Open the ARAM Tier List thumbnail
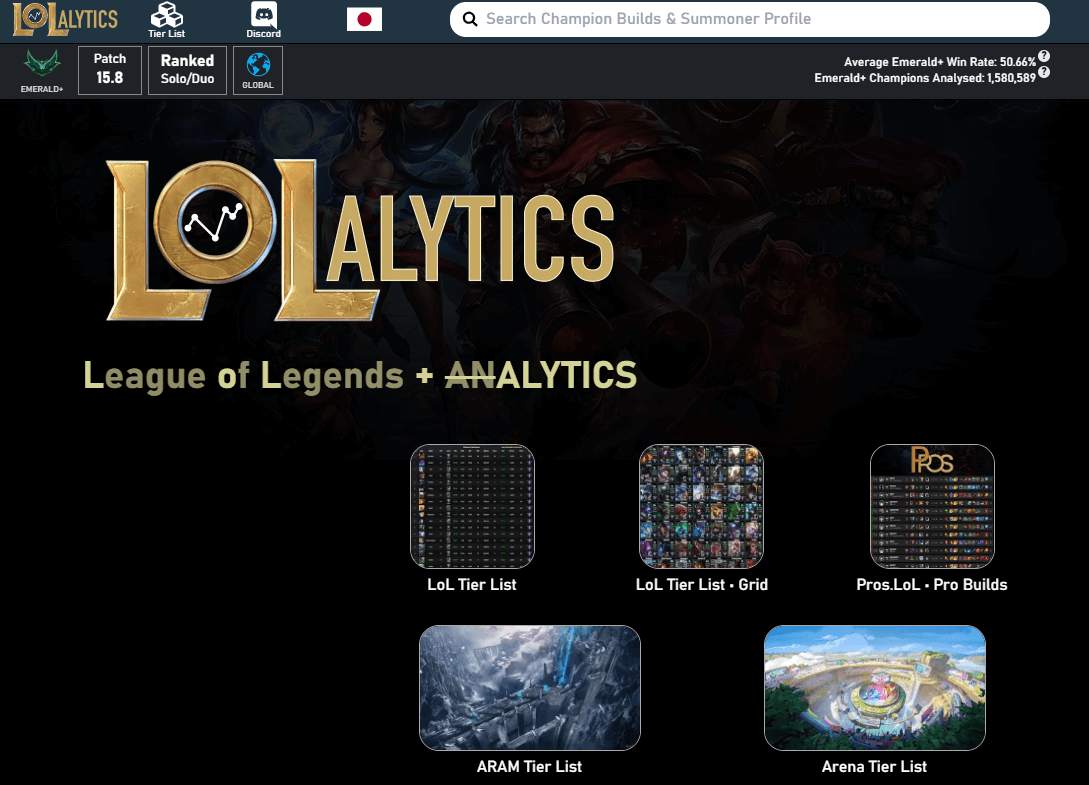 click(530, 688)
